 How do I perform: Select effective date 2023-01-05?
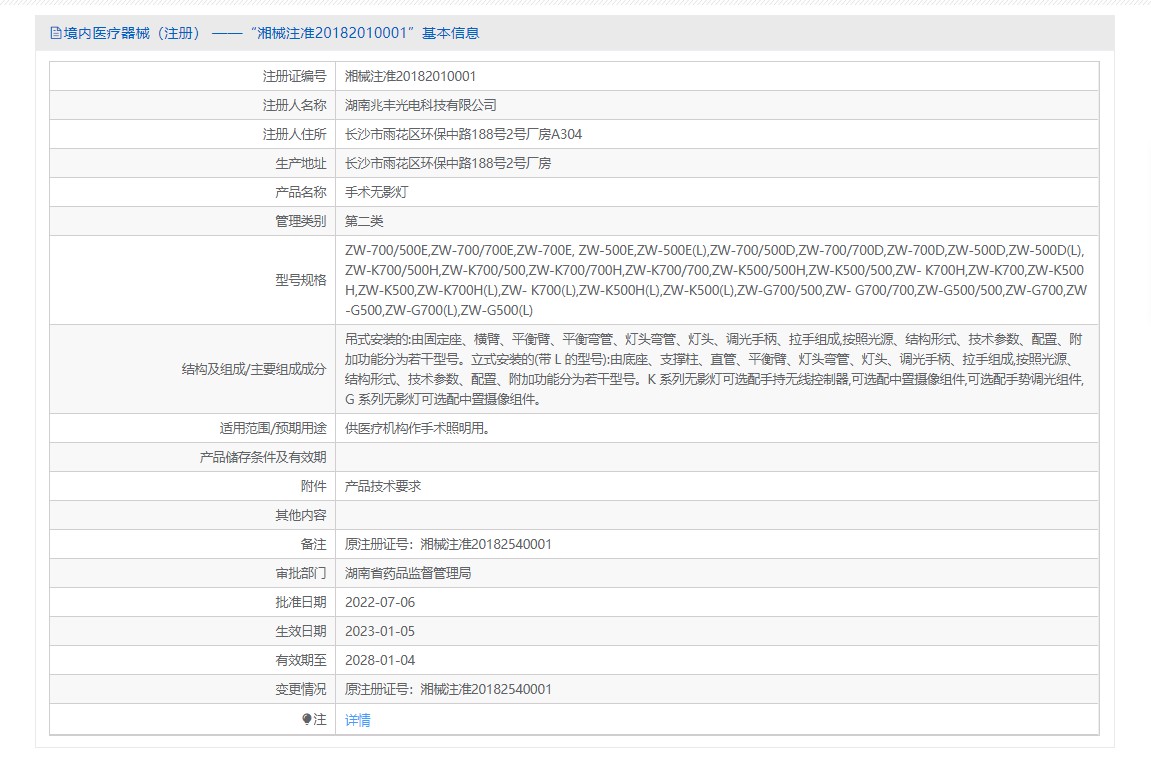tap(380, 631)
